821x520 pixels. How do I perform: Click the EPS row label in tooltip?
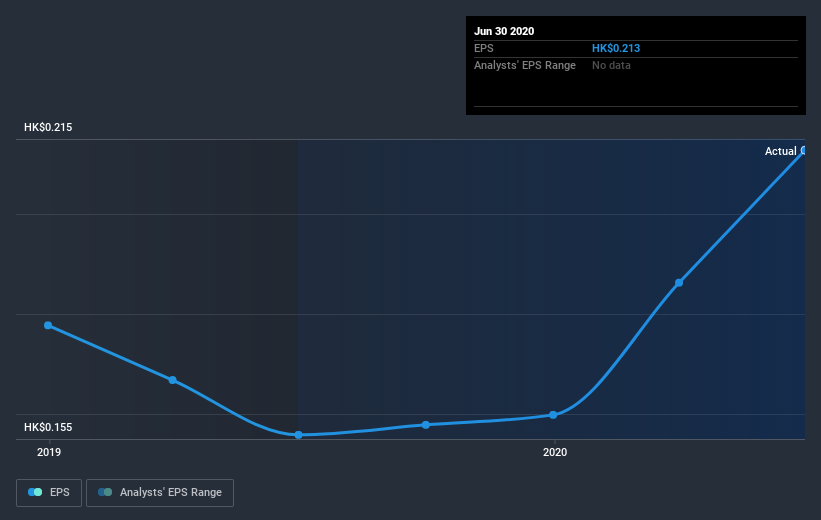coord(484,48)
